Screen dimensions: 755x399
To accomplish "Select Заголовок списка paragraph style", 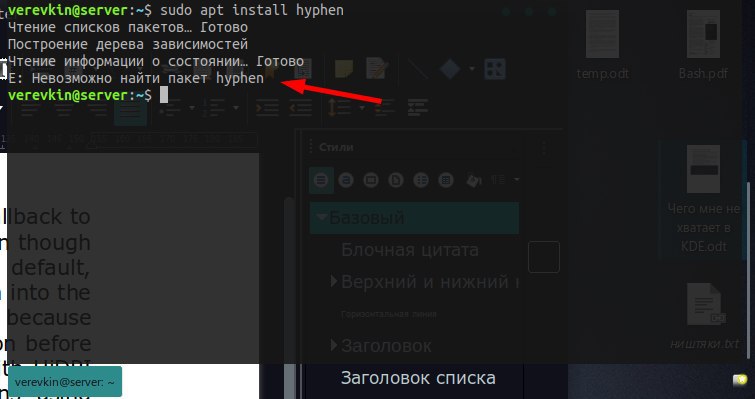I will point(418,378).
